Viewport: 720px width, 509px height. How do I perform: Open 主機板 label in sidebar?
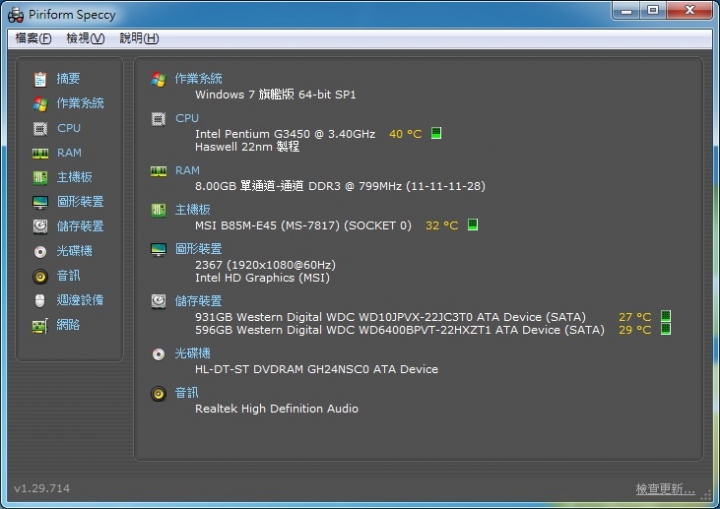74,177
